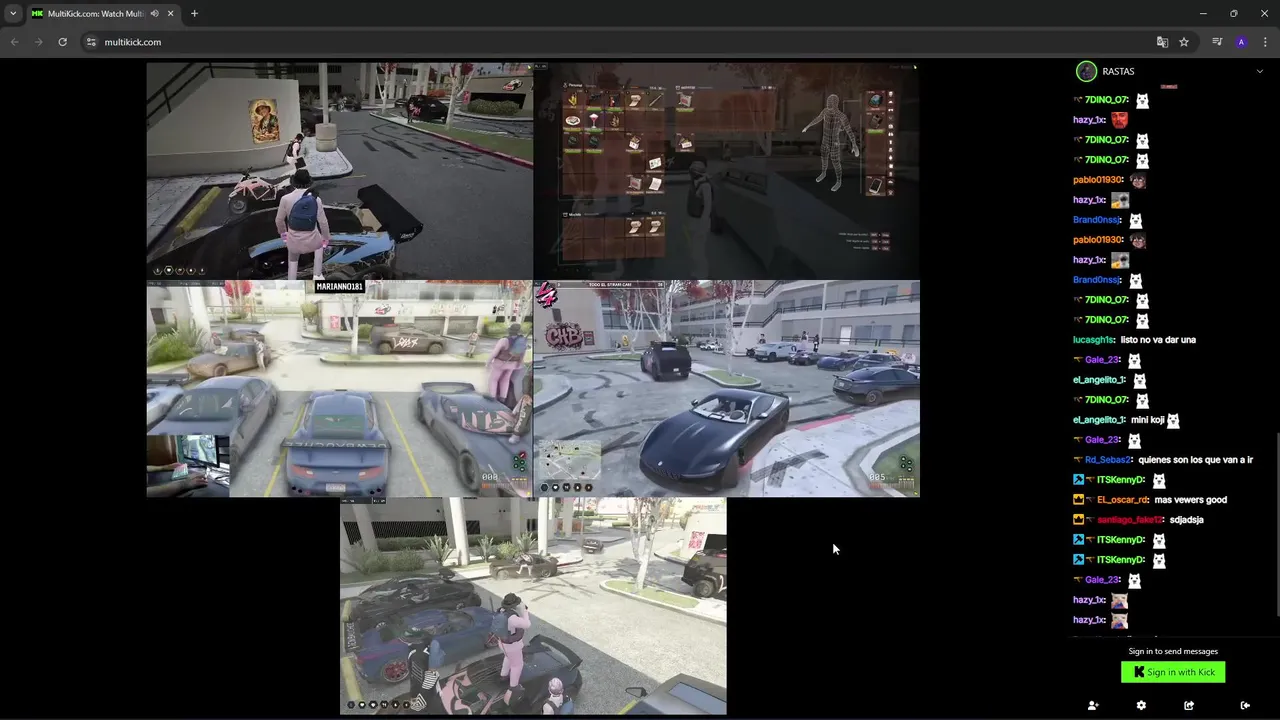Click the MARIANNO181 stream video
This screenshot has height=720, width=1280.
click(x=340, y=388)
